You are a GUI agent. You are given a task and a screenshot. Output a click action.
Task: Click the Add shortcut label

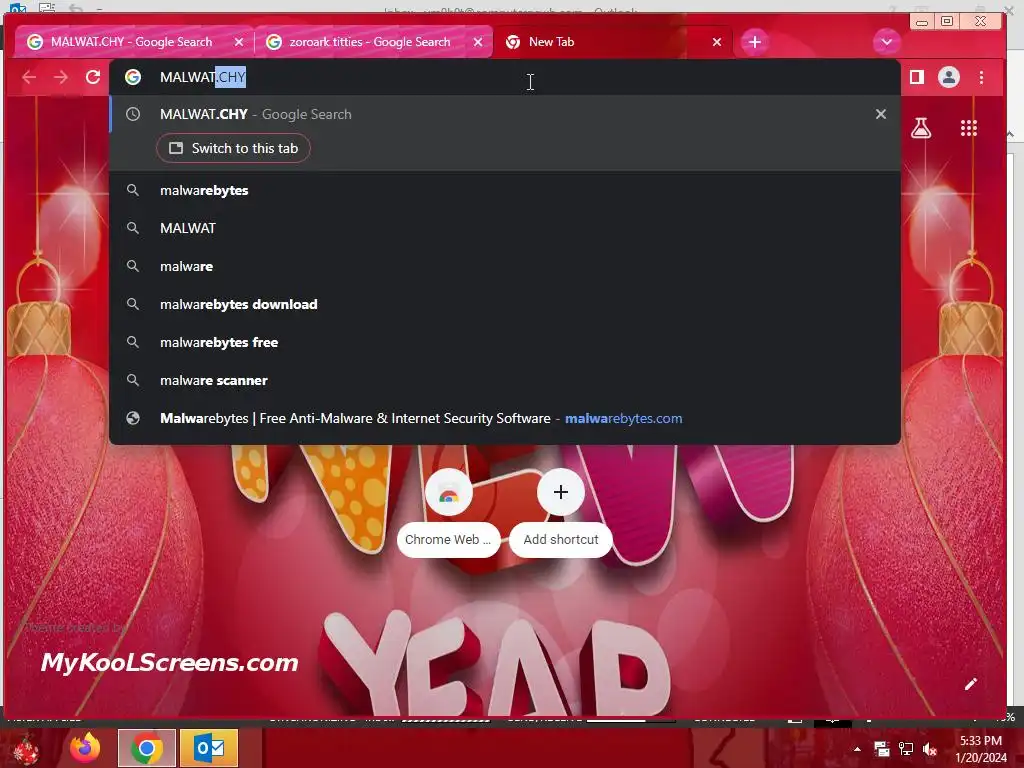[561, 540]
